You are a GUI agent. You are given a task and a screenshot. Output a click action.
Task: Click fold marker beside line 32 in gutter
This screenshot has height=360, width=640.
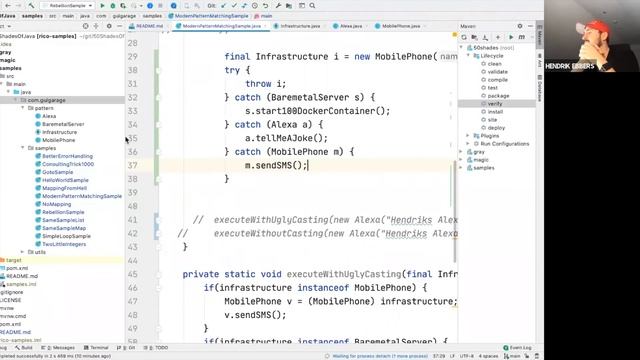[x=158, y=98]
